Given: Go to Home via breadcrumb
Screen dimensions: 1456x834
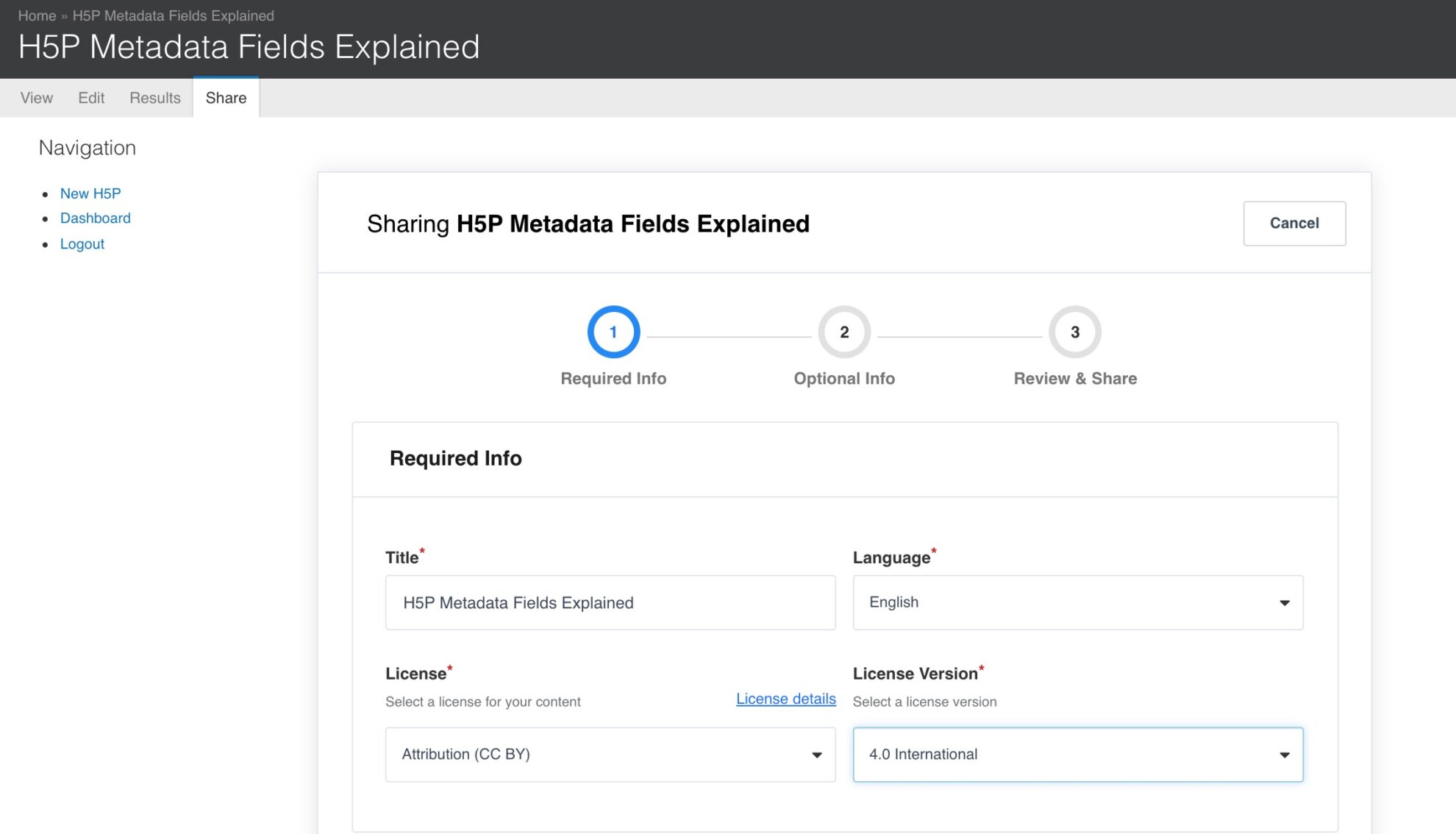Looking at the screenshot, I should click(36, 15).
